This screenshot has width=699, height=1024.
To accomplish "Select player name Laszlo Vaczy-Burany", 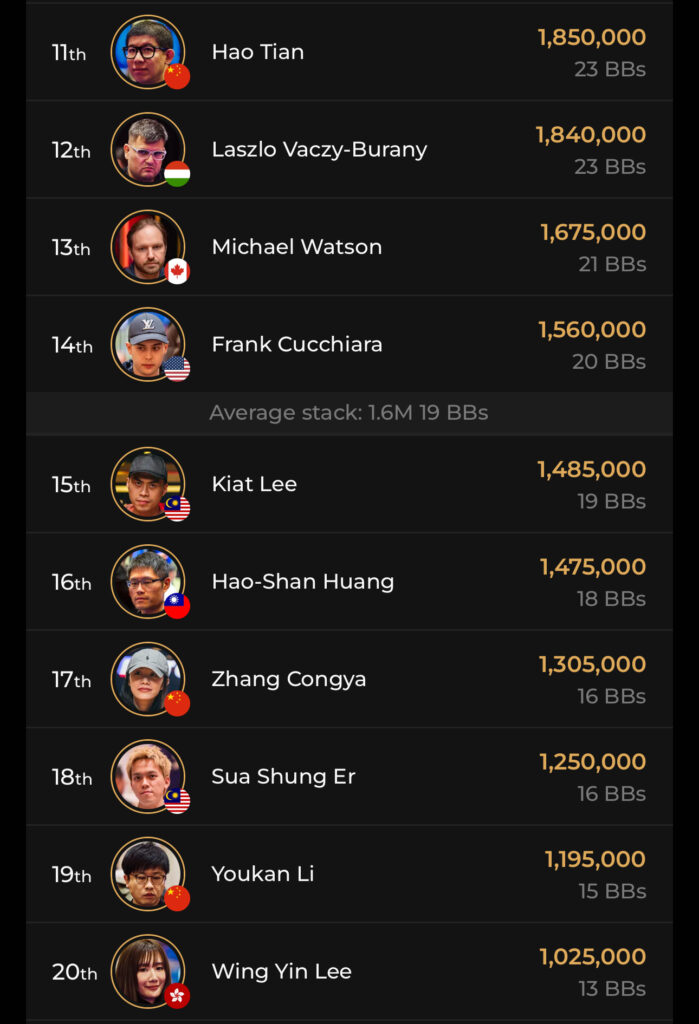I will pos(319,149).
